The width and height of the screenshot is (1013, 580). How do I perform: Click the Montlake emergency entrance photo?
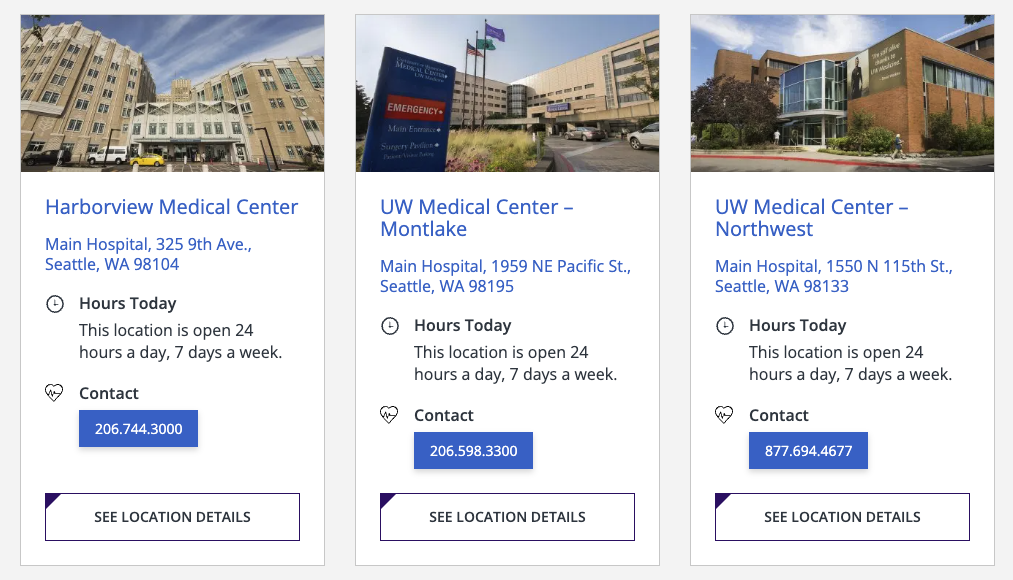[507, 93]
